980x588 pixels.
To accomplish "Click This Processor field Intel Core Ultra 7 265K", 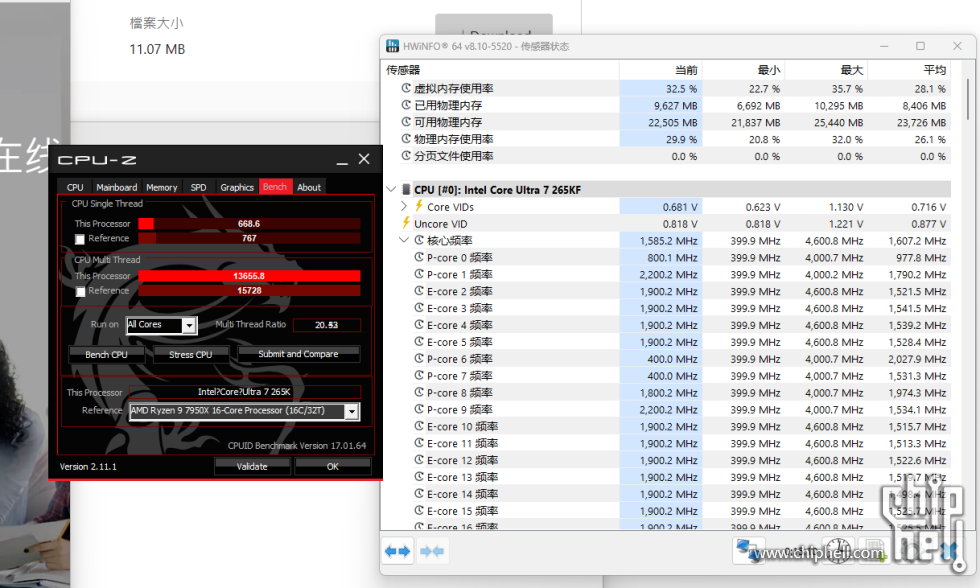I will tap(244, 392).
